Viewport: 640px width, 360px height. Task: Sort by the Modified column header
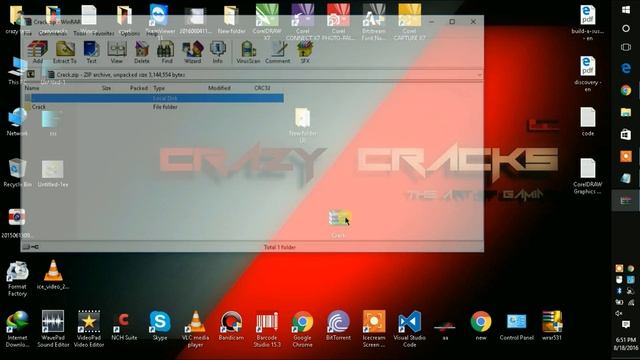[219, 88]
